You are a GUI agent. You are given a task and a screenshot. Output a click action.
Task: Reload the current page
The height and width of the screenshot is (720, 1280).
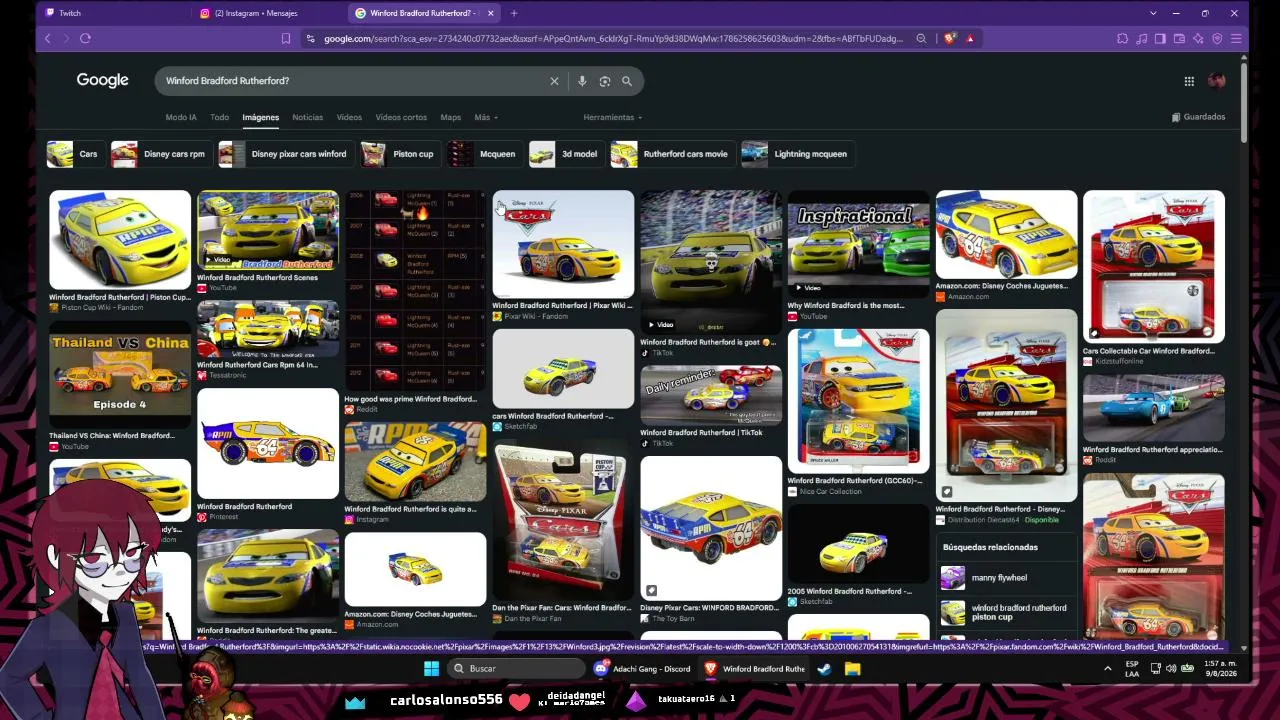[x=85, y=38]
